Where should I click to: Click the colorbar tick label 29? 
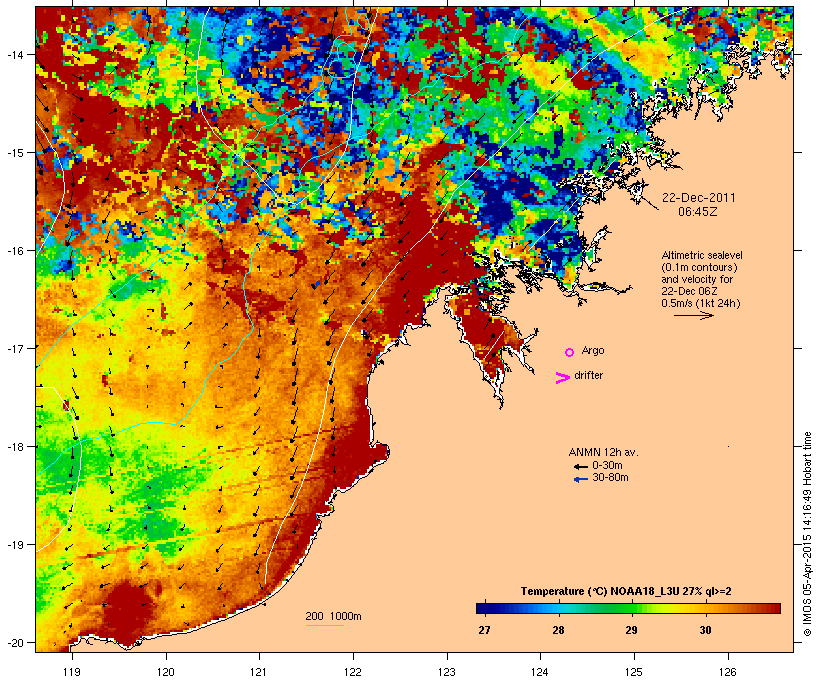(x=632, y=630)
